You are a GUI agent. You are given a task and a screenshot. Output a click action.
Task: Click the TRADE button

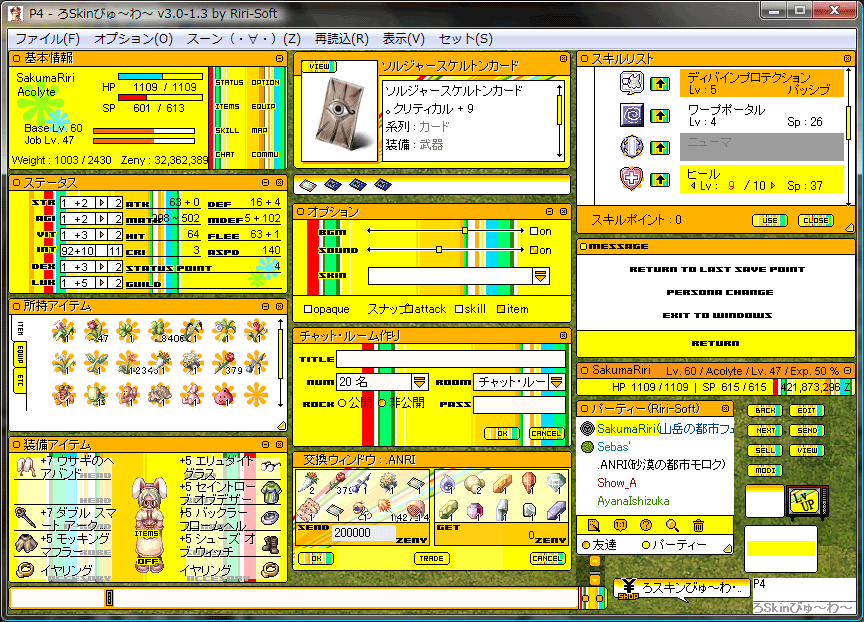[x=431, y=559]
